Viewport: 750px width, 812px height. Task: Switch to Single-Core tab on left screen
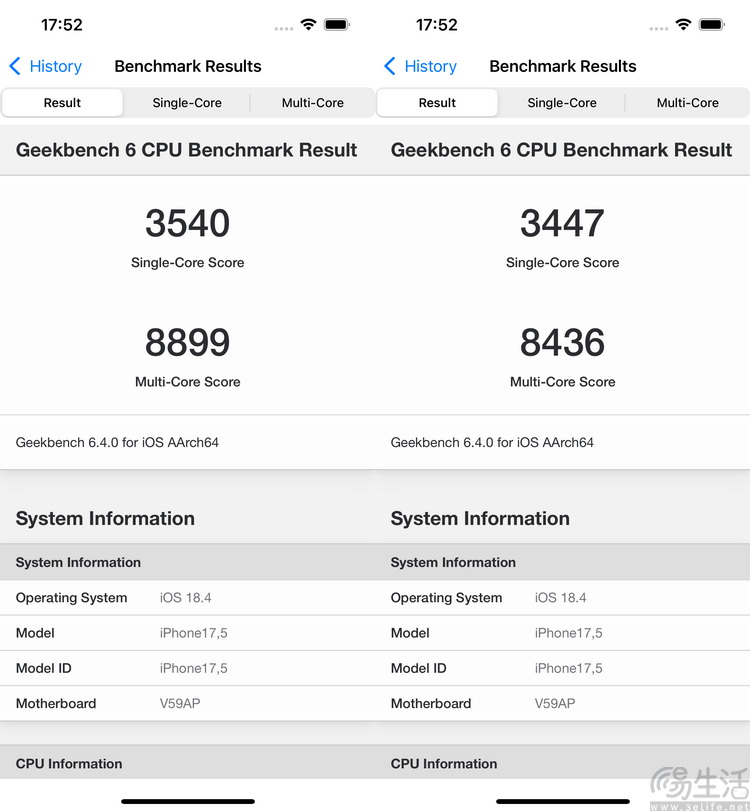pos(187,103)
